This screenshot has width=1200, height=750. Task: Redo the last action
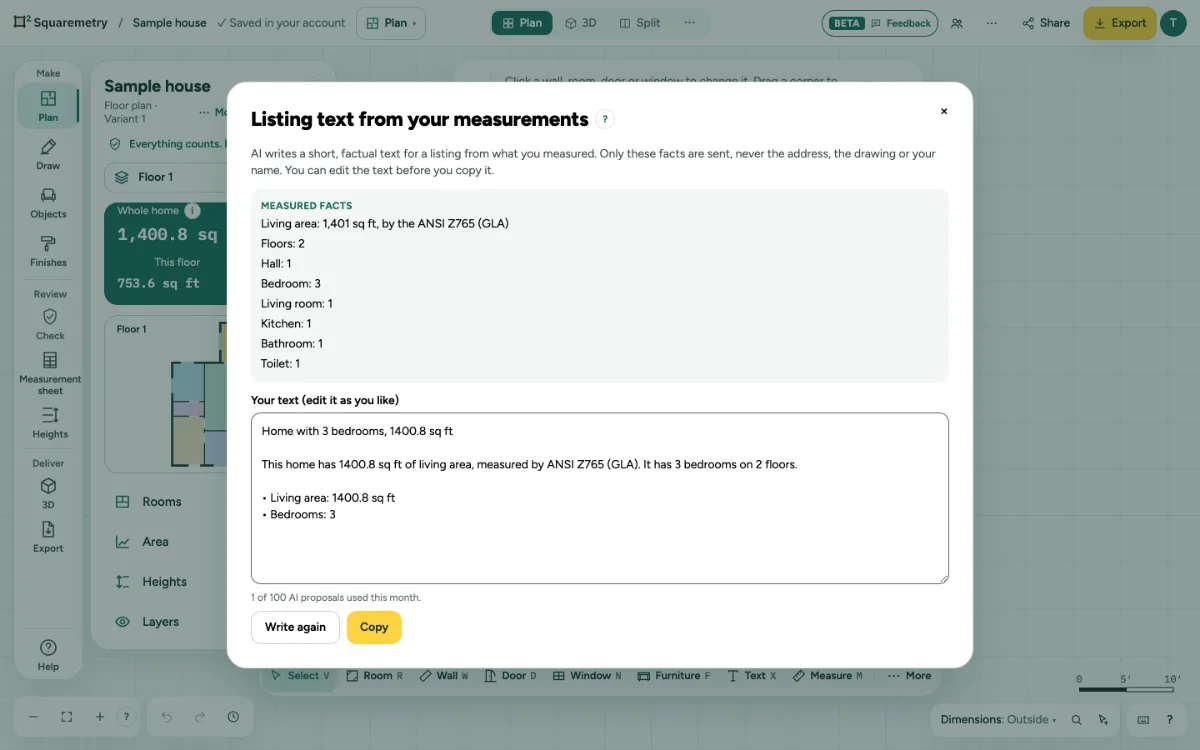tap(200, 717)
